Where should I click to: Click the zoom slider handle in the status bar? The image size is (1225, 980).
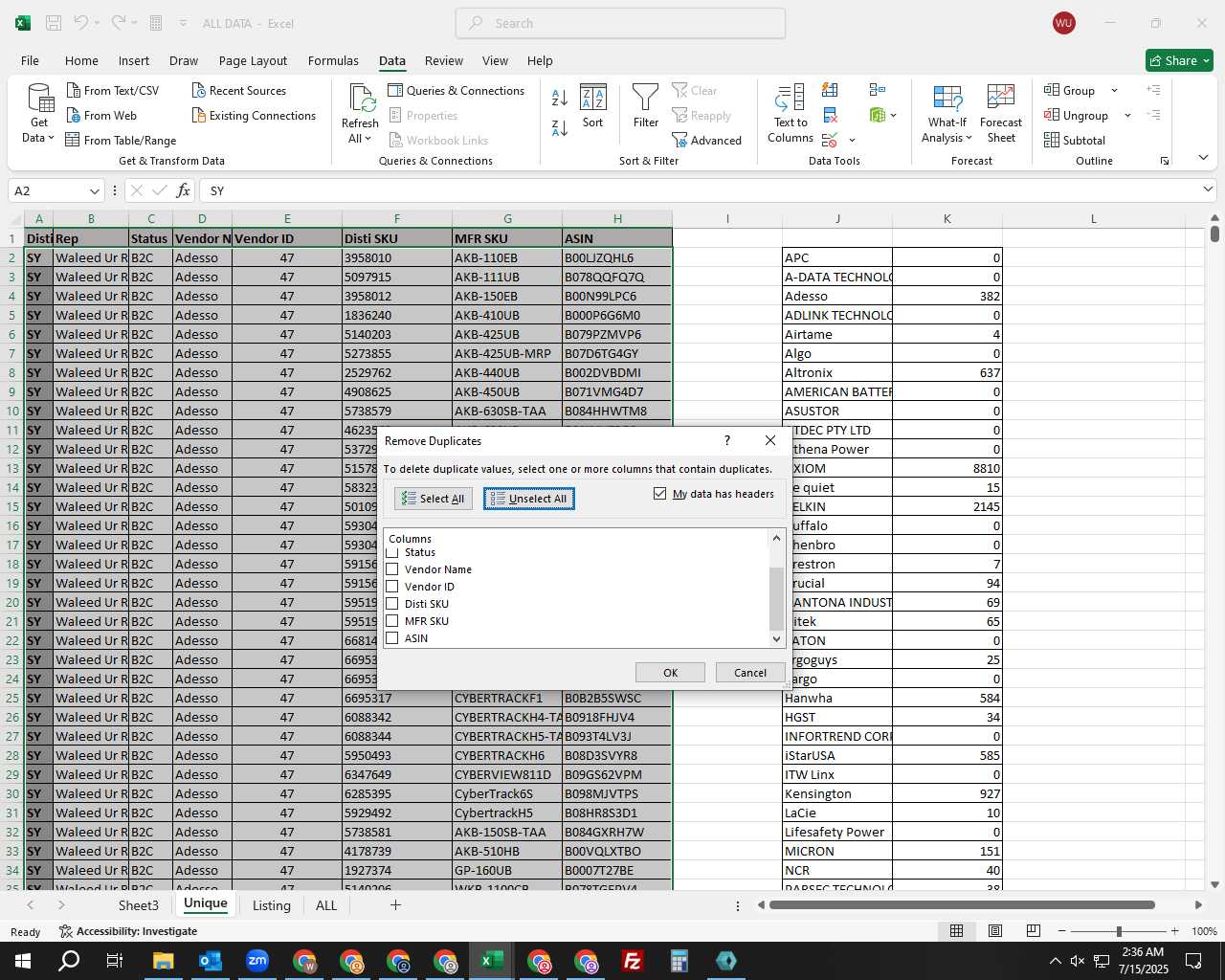[x=1119, y=931]
